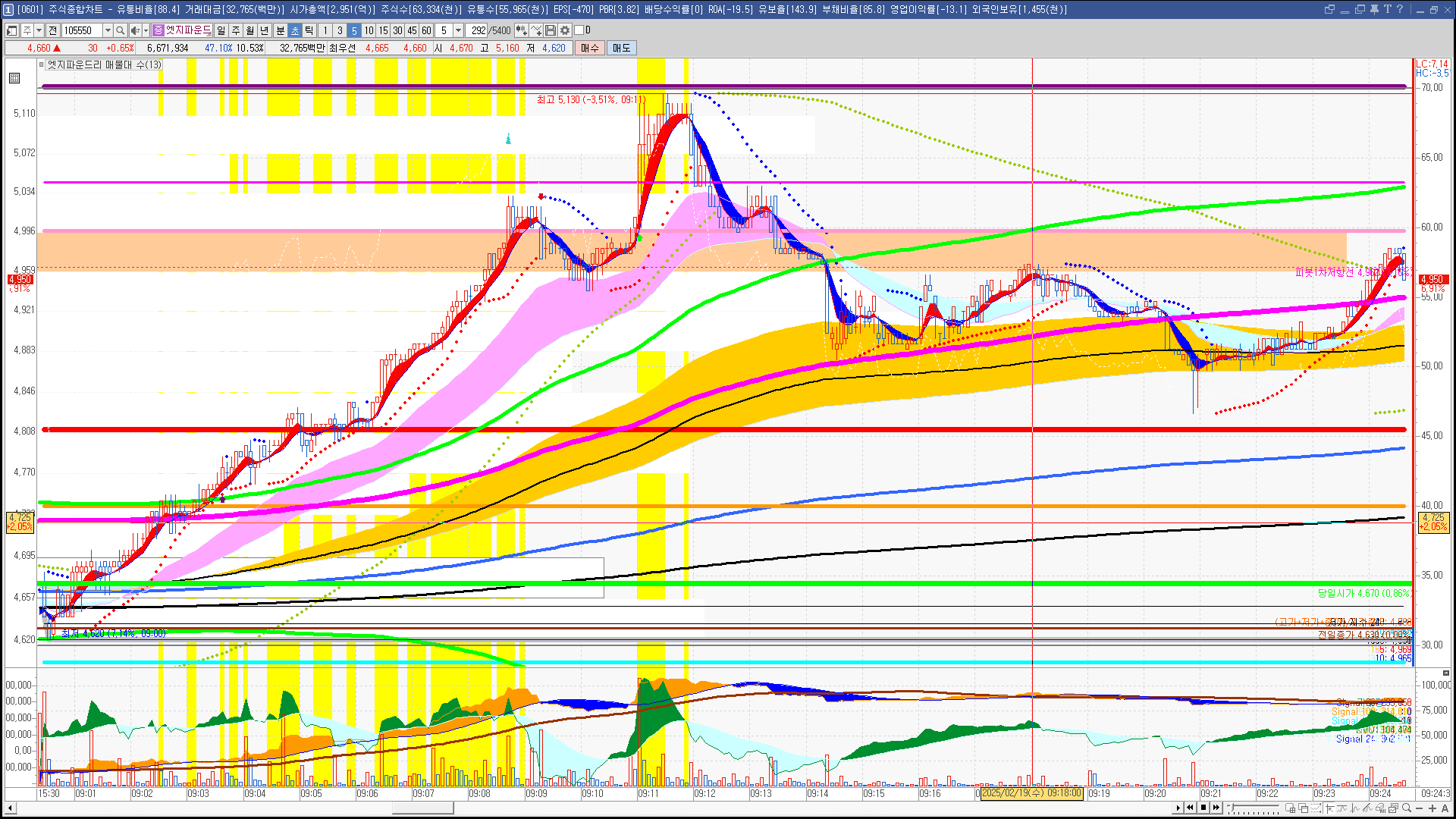This screenshot has width=1456, height=819.
Task: Click the 매도 sell button
Action: coord(622,48)
